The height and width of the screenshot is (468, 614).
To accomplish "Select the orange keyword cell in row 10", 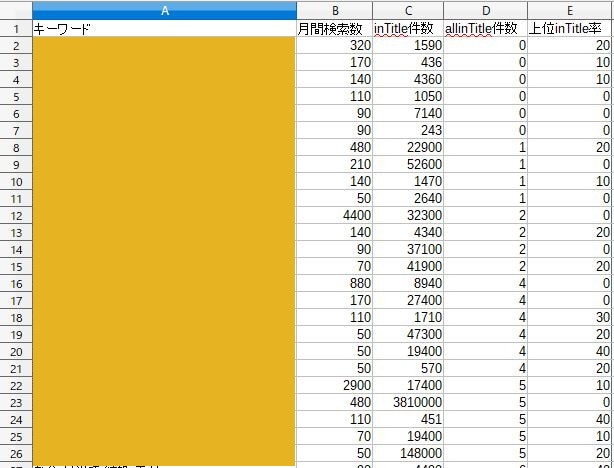I will click(164, 181).
